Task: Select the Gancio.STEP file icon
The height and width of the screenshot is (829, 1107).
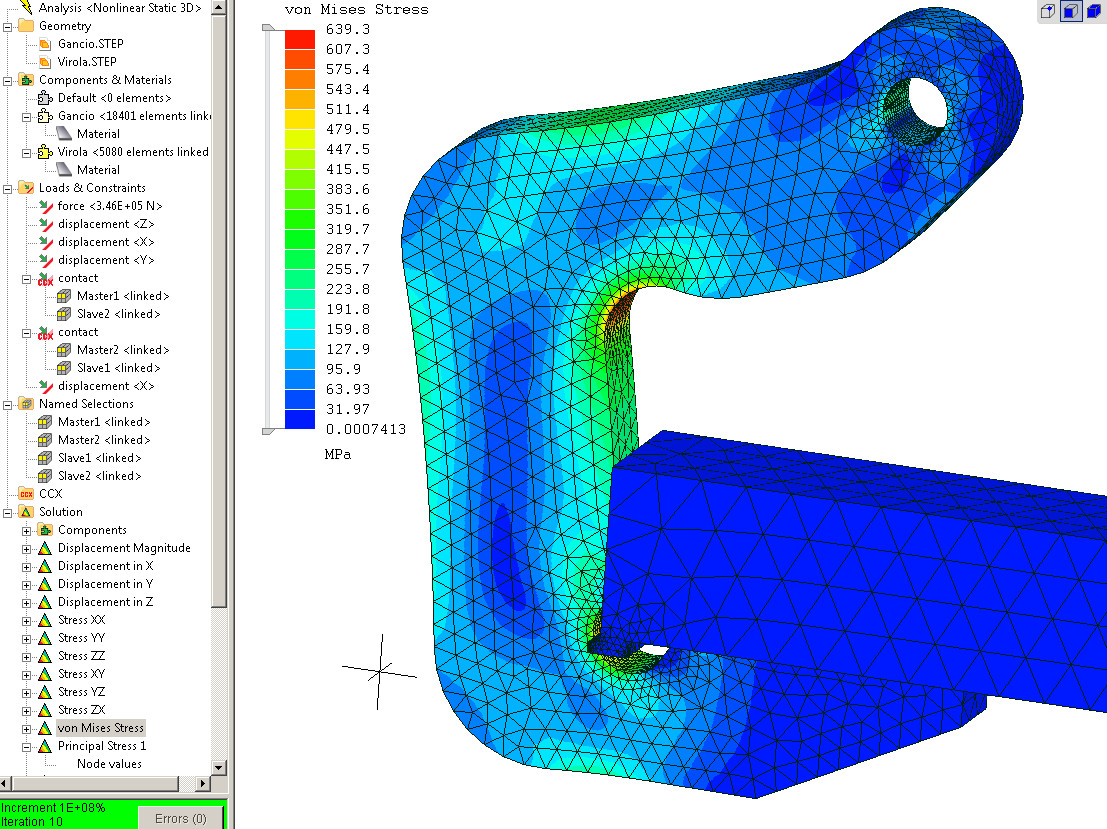Action: coord(45,44)
